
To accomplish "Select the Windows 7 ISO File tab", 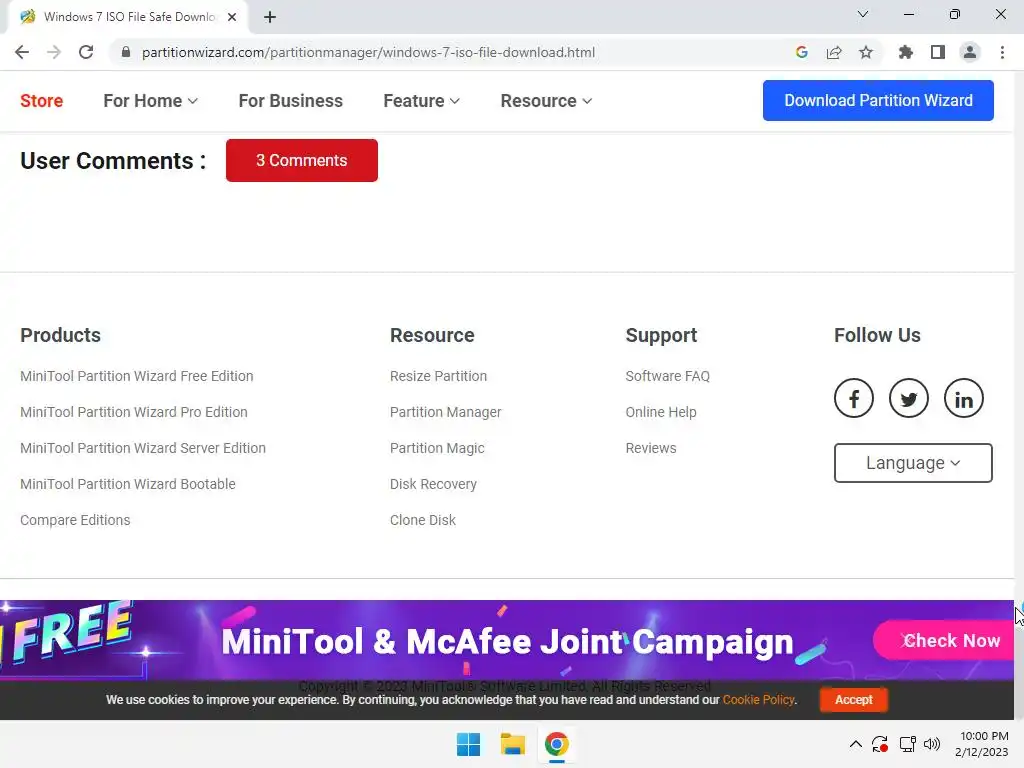I will click(128, 17).
